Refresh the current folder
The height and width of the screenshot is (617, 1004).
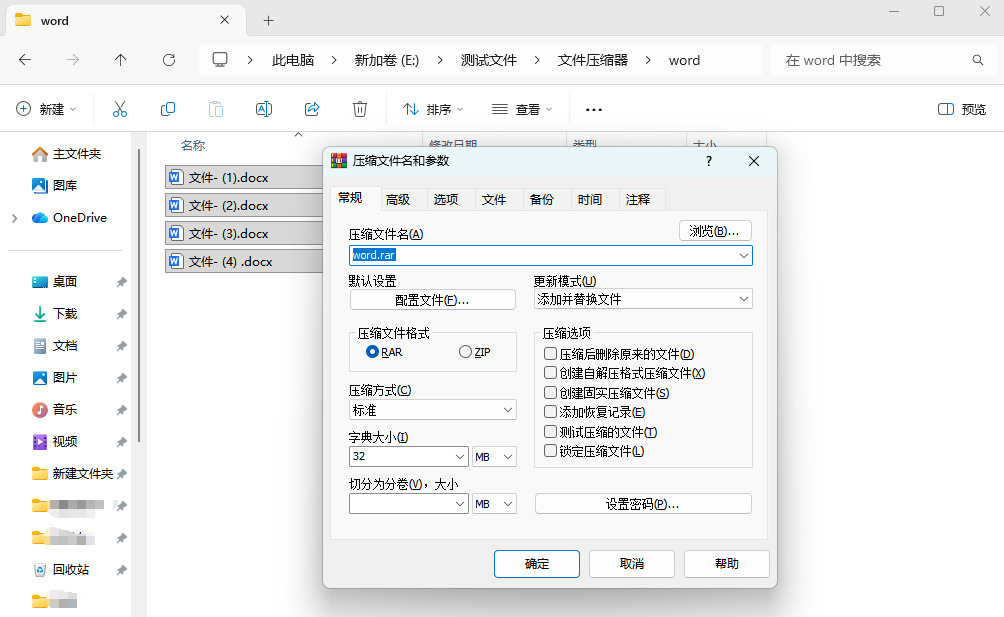[x=169, y=60]
